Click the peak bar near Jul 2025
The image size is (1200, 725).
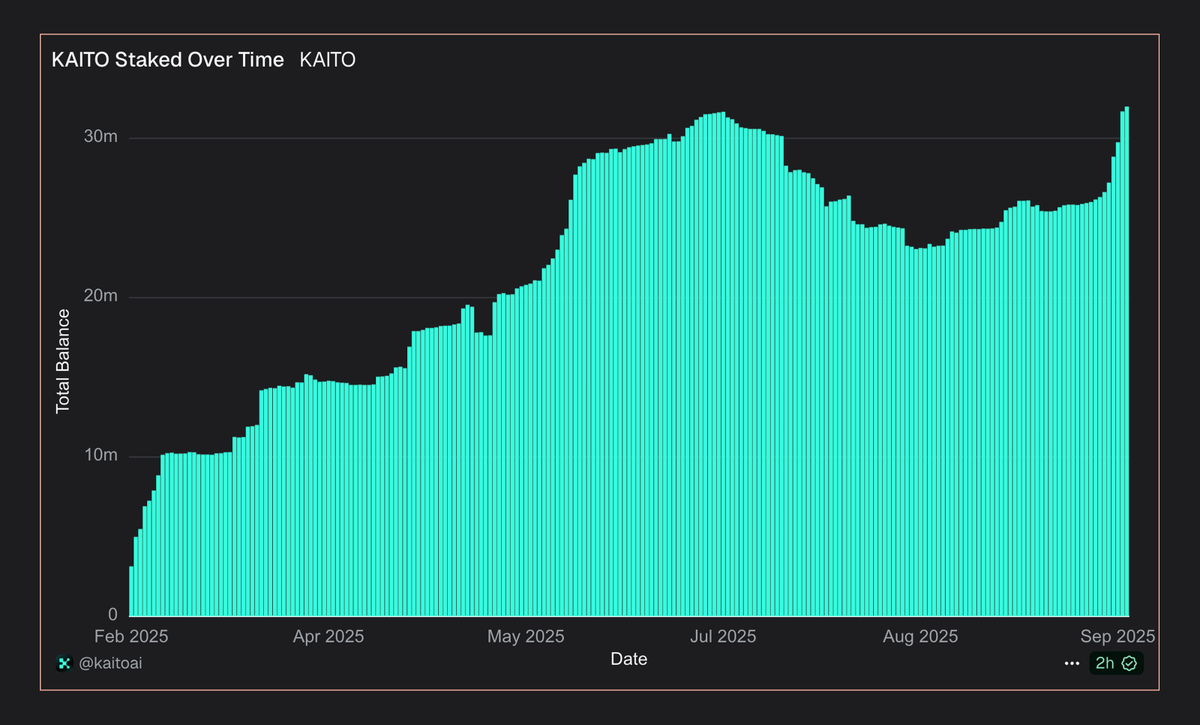pos(722,360)
